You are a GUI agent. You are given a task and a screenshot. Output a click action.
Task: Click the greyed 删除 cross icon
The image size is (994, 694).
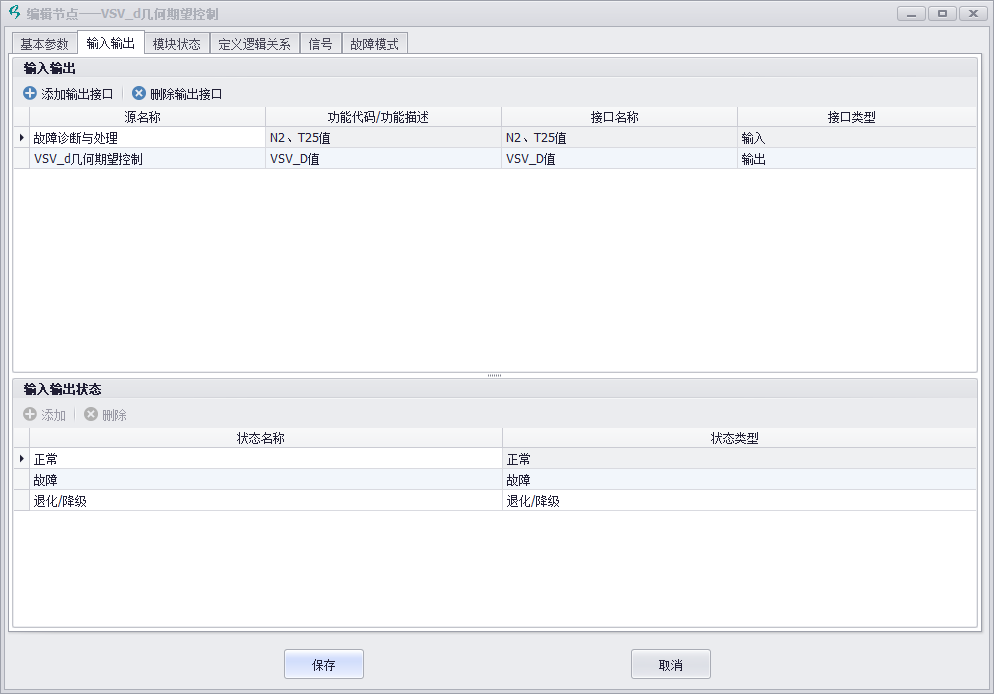[x=91, y=414]
